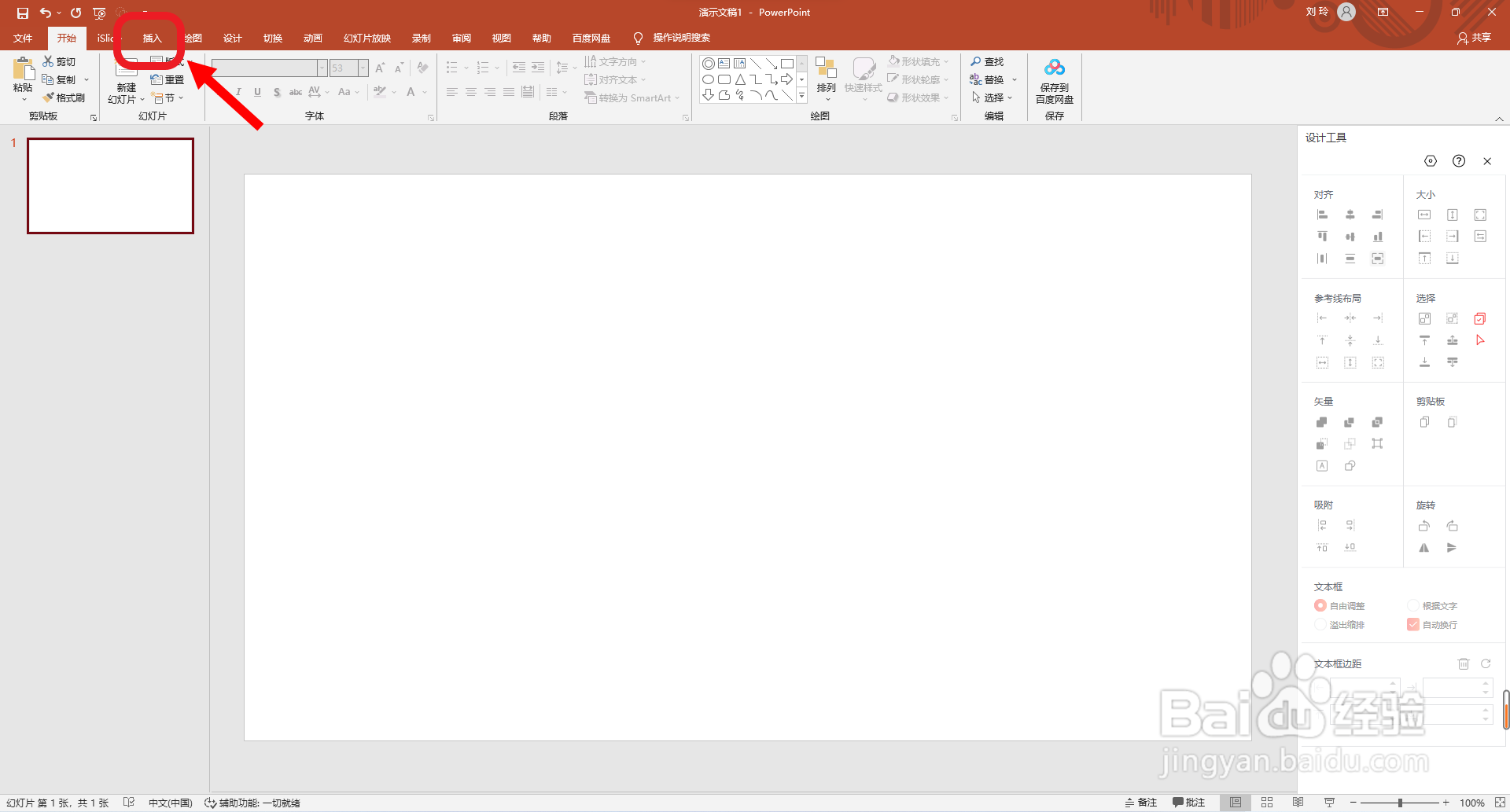Viewport: 1510px width, 812px height.
Task: Justify paragraph text
Action: pos(509,92)
